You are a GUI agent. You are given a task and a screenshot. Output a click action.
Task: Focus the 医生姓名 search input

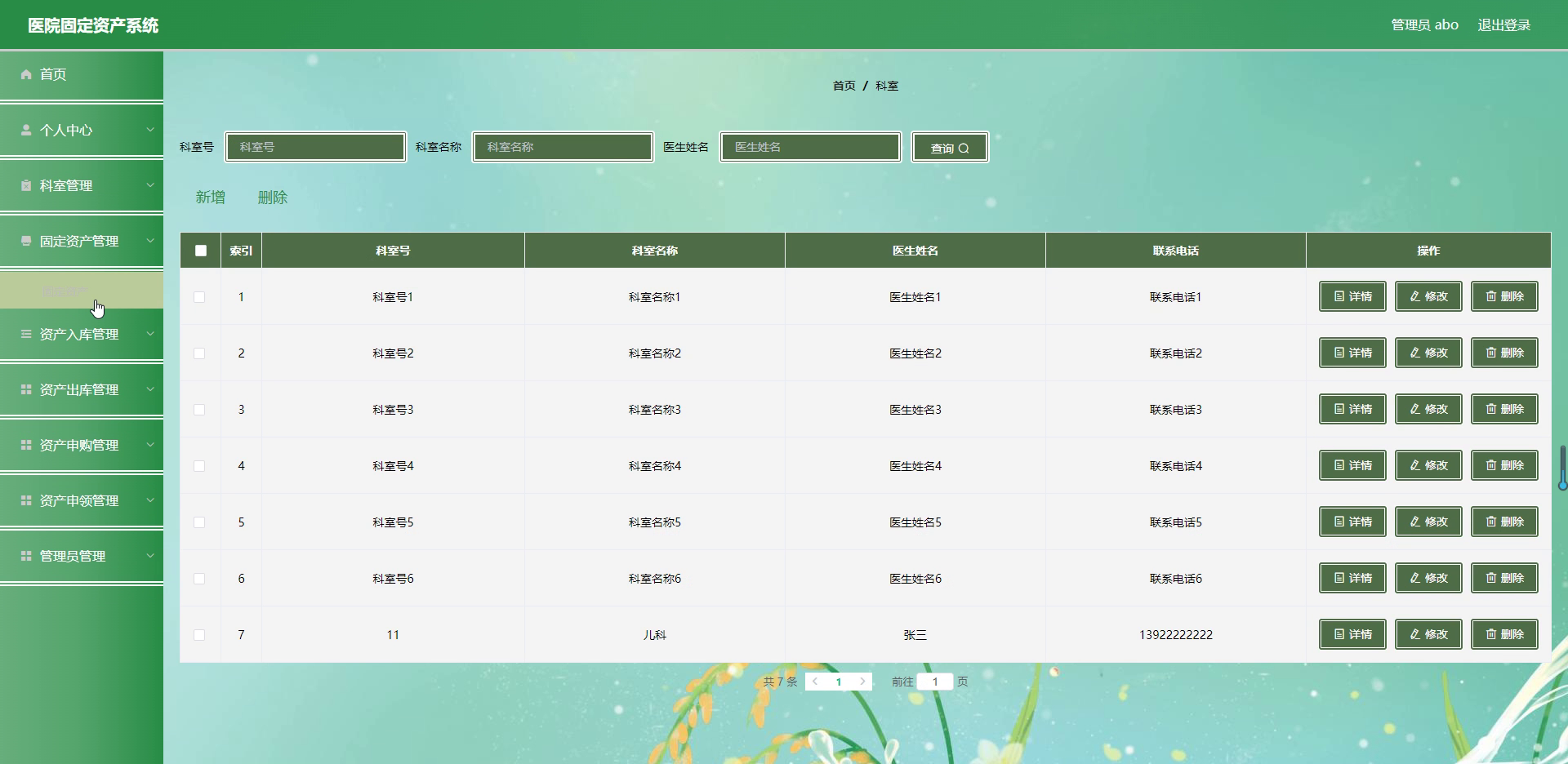pos(810,147)
